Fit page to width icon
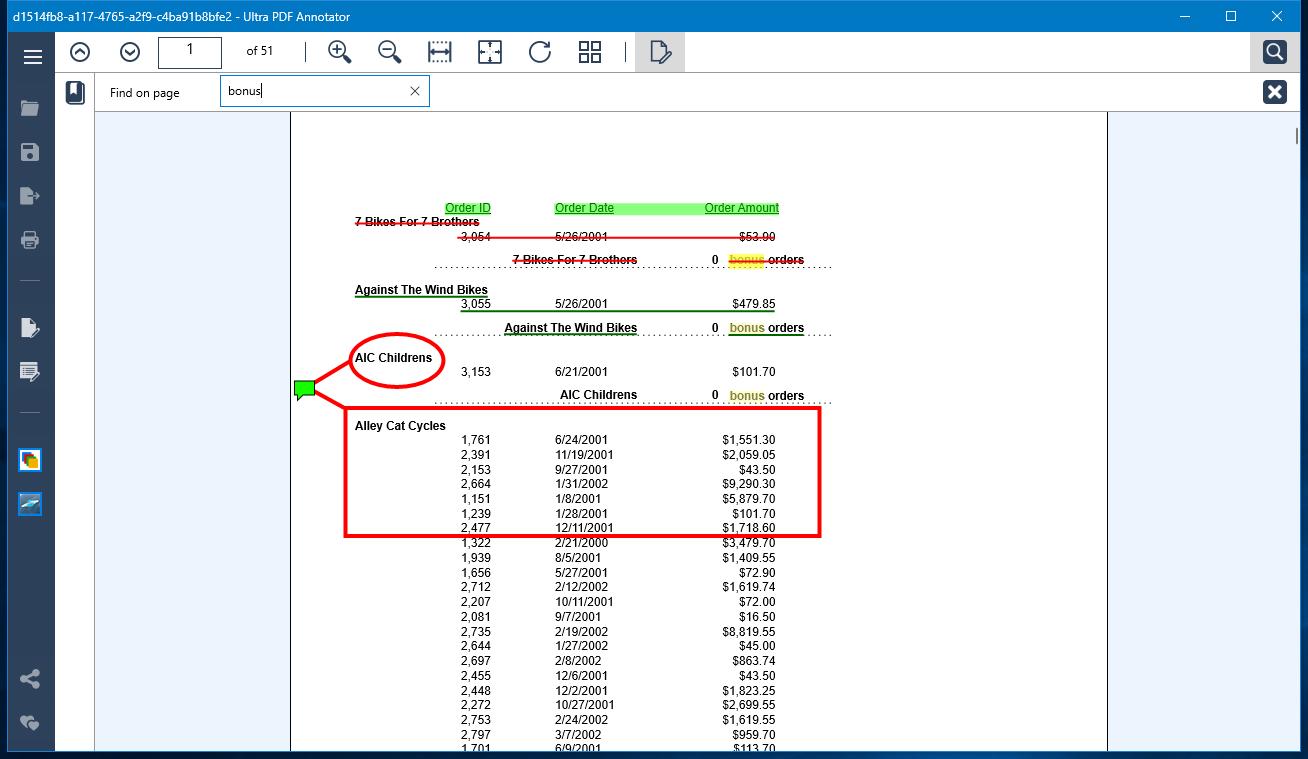The width and height of the screenshot is (1308, 759). (440, 52)
